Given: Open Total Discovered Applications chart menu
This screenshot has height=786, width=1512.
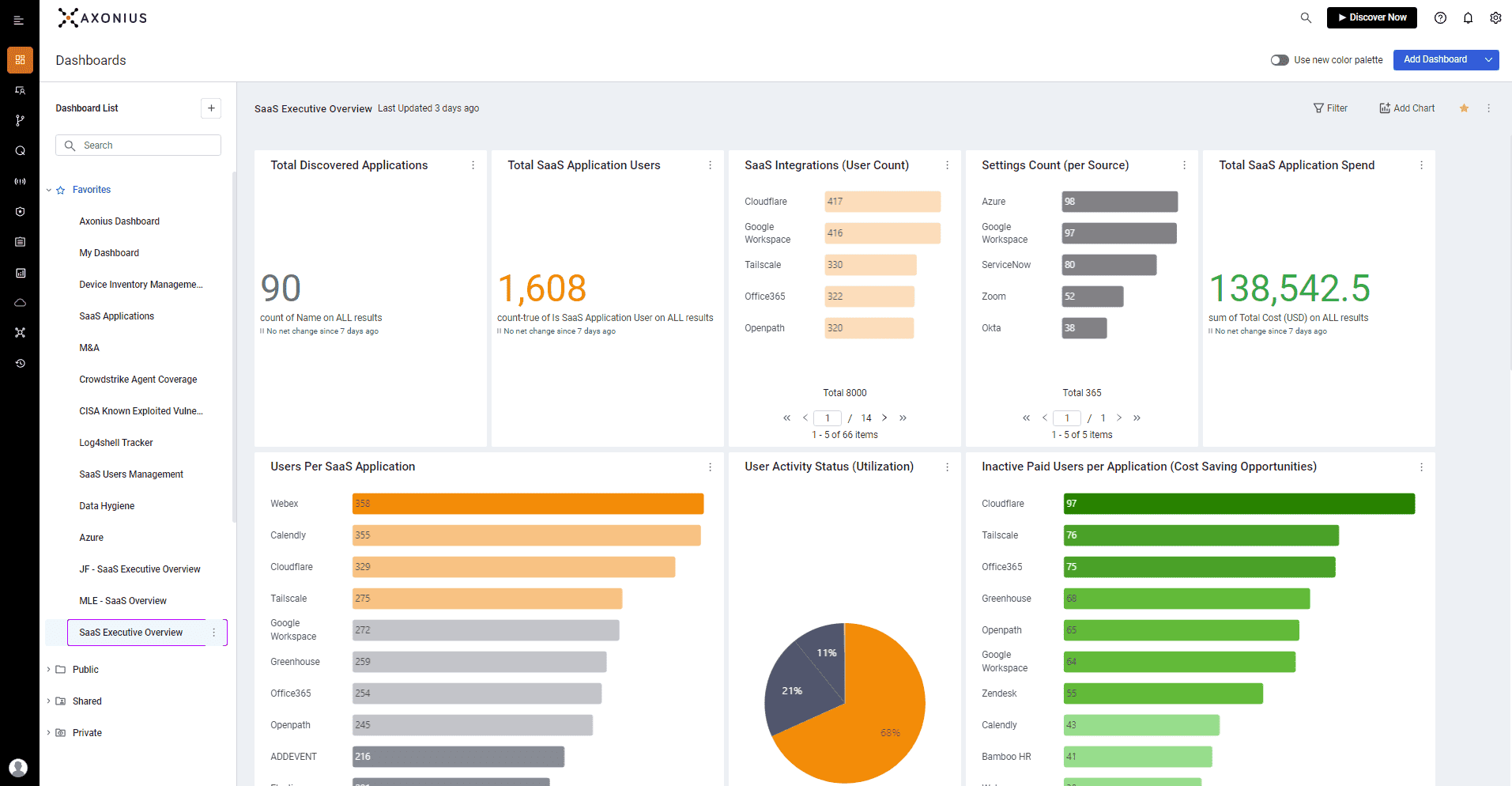Looking at the screenshot, I should [x=473, y=165].
